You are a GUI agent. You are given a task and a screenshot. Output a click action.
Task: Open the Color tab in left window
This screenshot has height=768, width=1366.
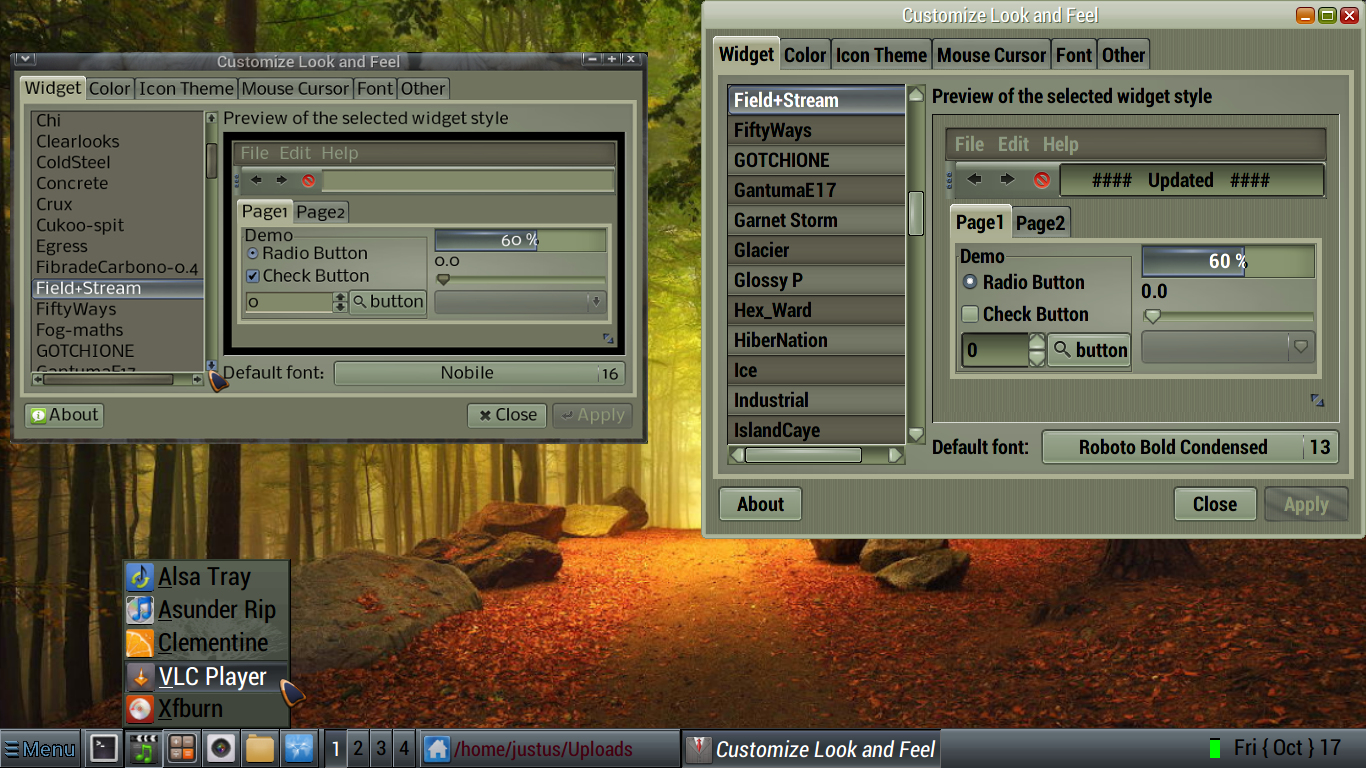coord(109,88)
